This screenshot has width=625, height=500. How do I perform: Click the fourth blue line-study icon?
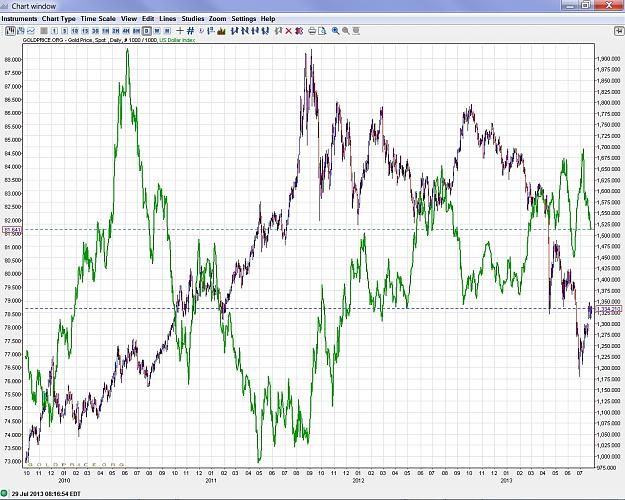pos(265,31)
